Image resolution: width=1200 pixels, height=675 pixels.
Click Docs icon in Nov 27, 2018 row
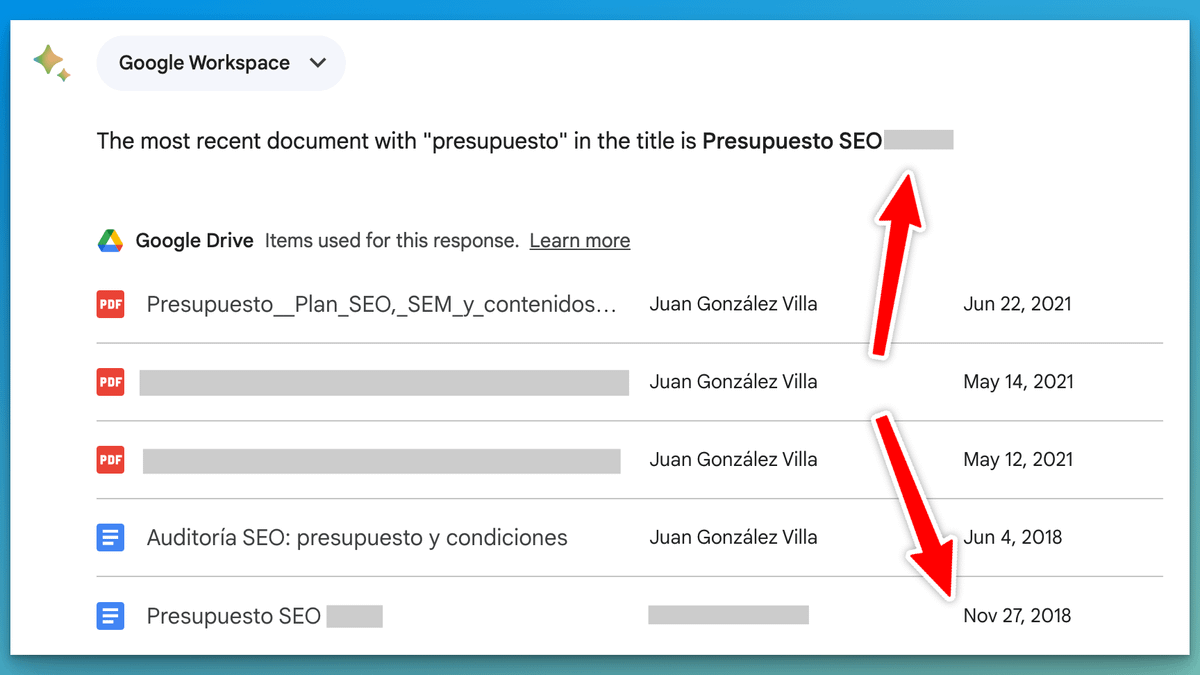[110, 616]
